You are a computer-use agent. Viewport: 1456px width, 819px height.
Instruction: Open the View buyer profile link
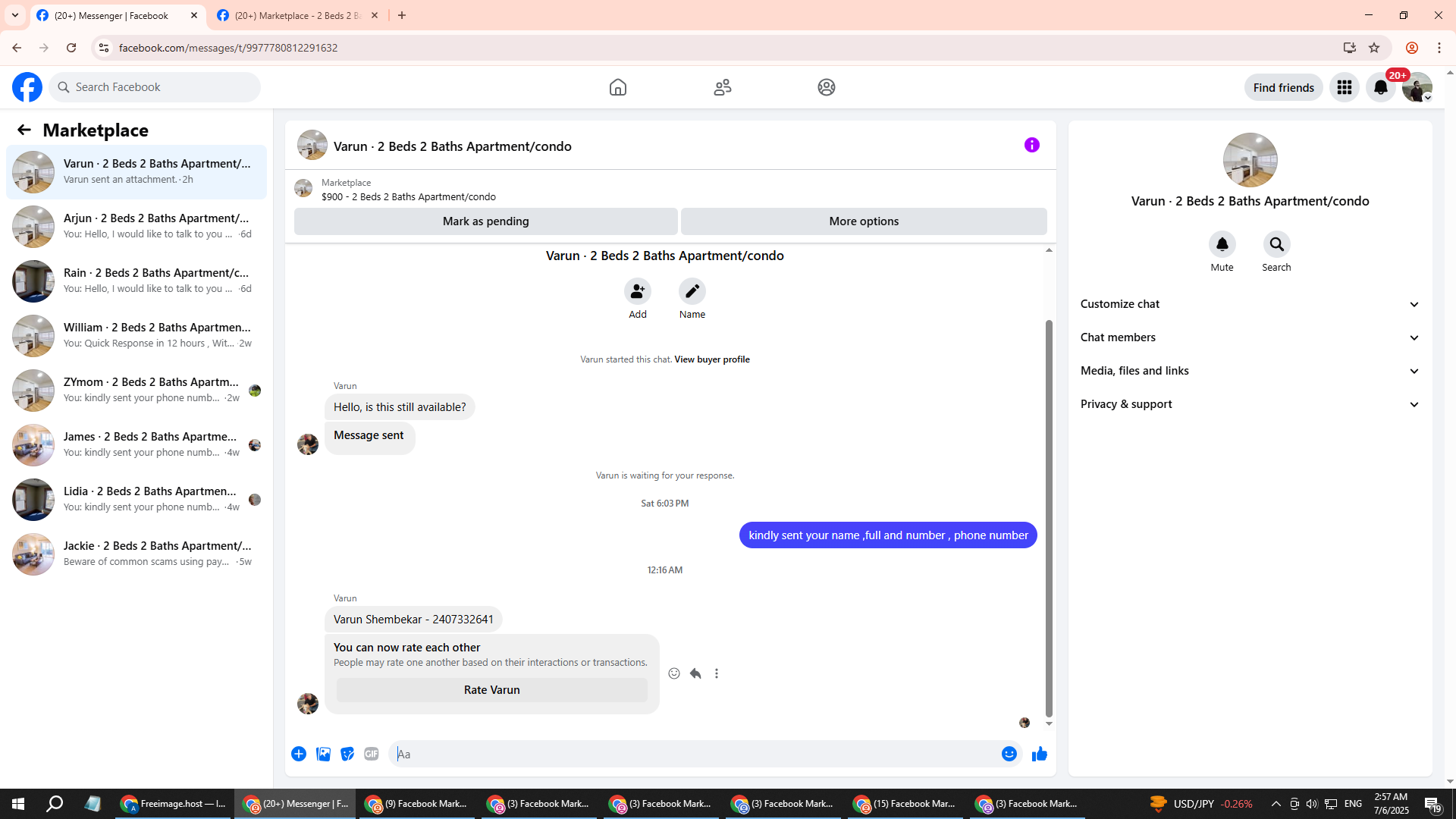[x=711, y=359]
